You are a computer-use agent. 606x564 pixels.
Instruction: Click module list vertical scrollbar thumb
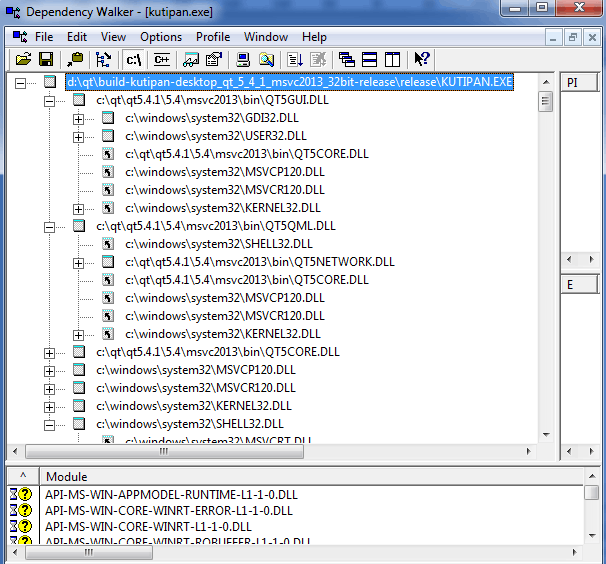coord(591,492)
